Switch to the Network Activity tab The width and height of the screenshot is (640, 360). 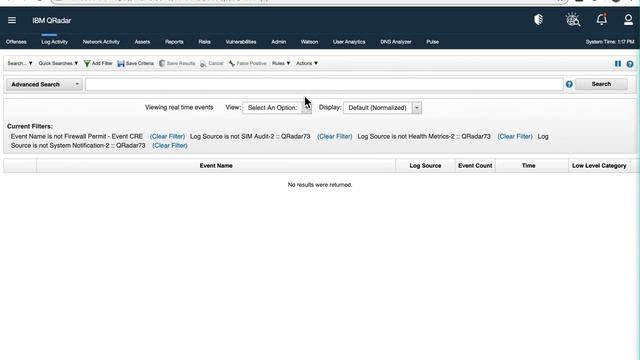101,42
